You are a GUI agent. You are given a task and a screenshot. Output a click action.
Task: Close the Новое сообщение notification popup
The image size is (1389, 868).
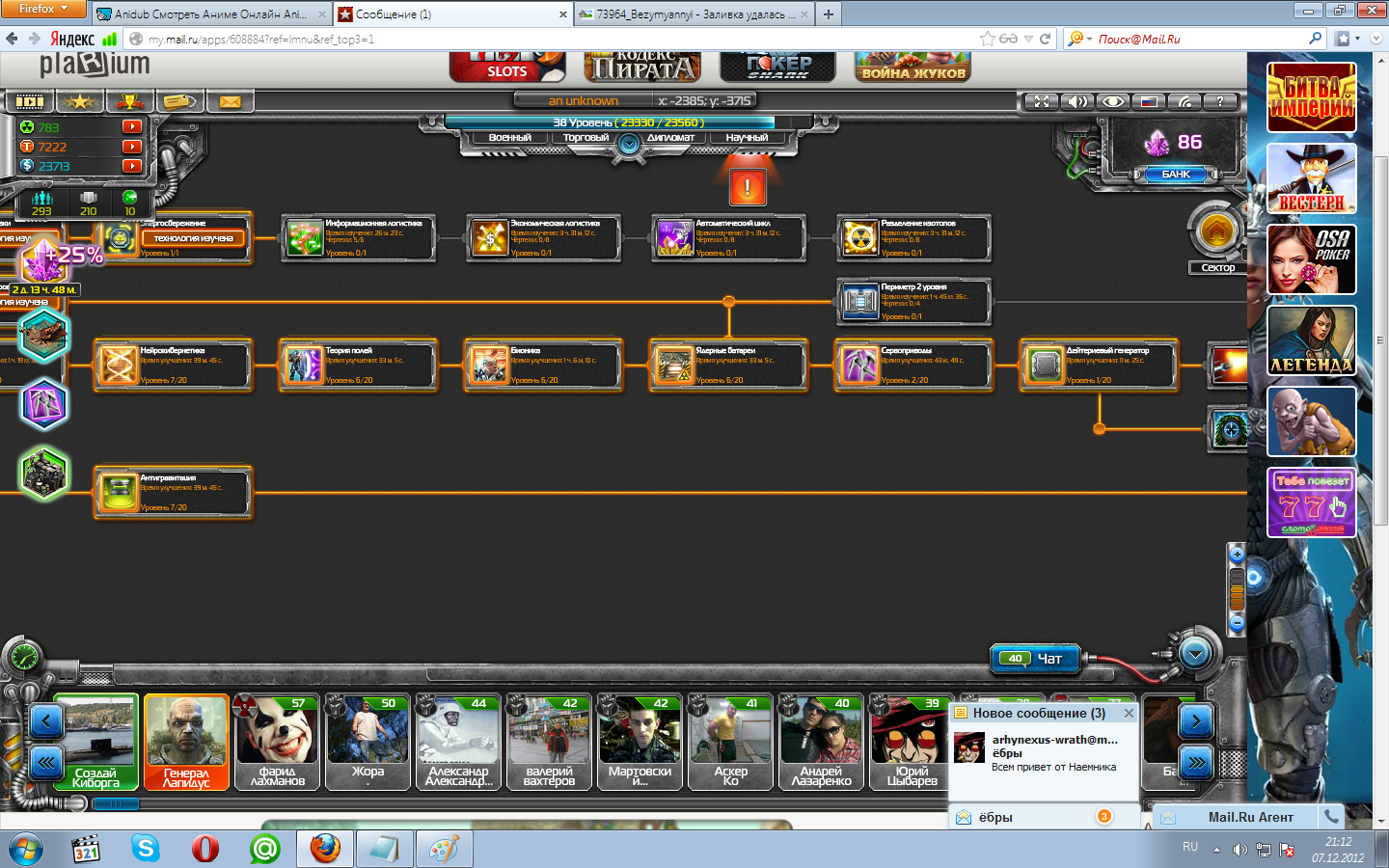click(x=1129, y=713)
